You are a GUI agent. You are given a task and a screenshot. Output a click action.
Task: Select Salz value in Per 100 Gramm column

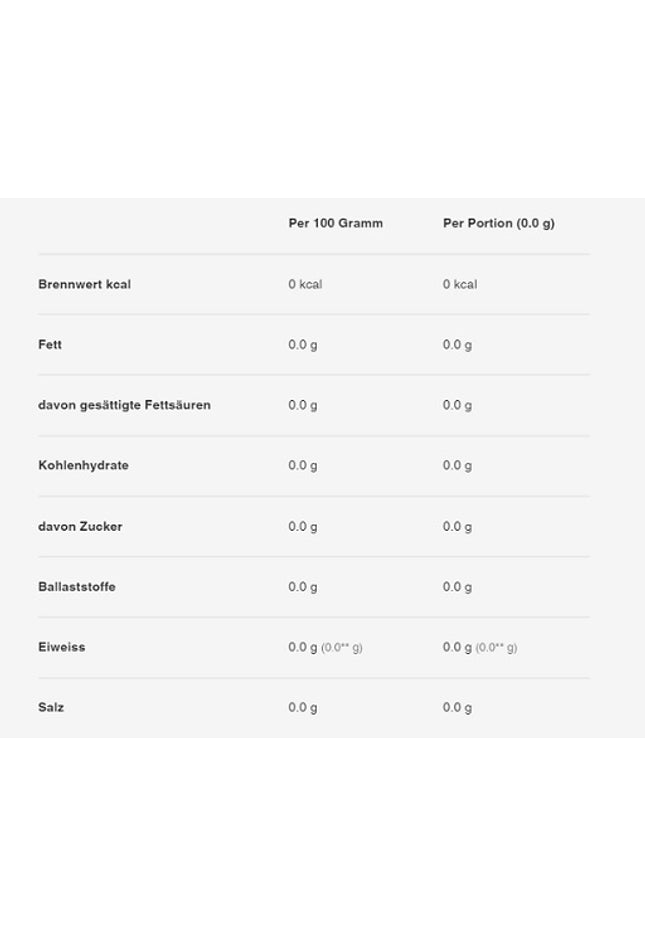click(x=303, y=707)
